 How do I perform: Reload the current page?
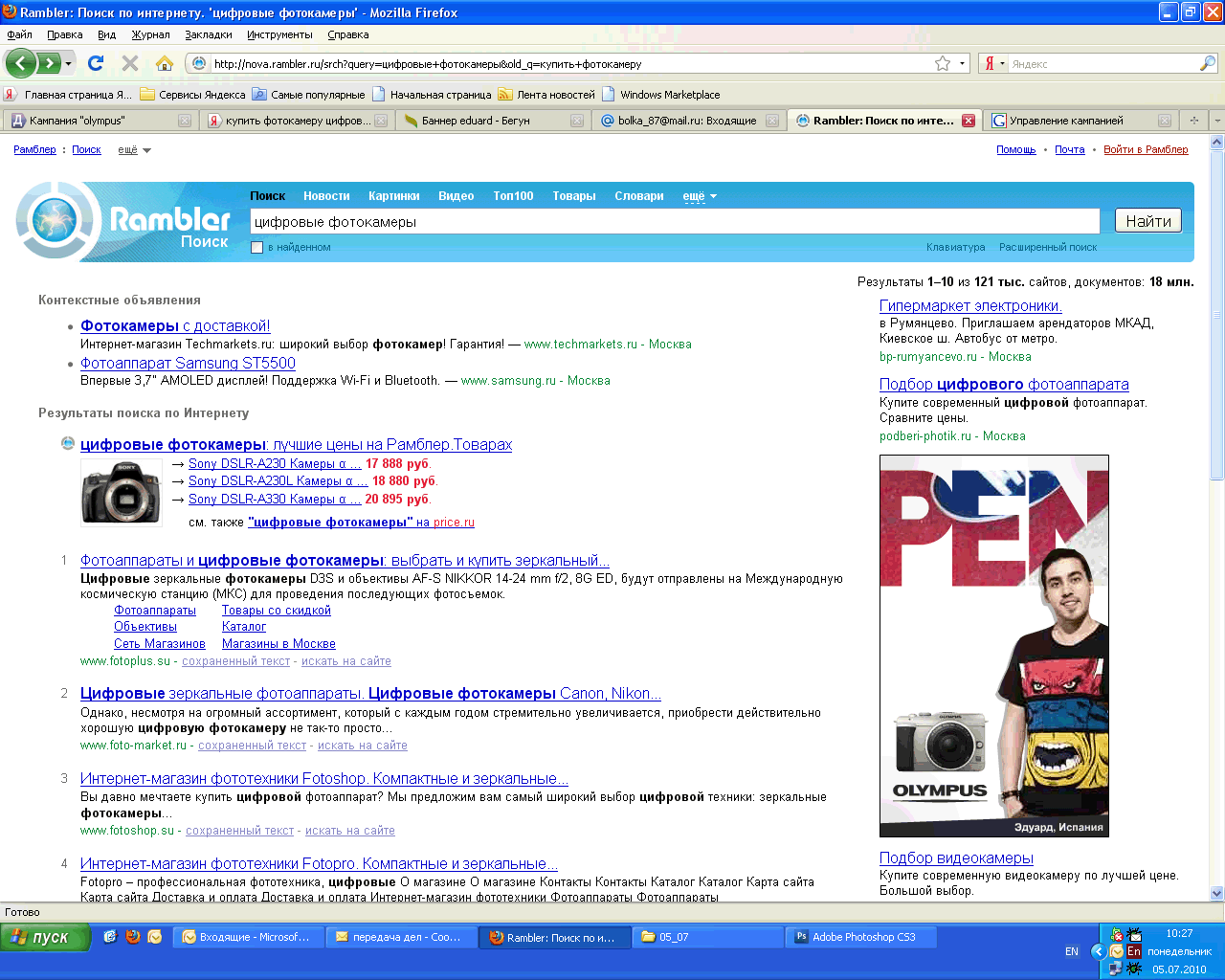95,63
